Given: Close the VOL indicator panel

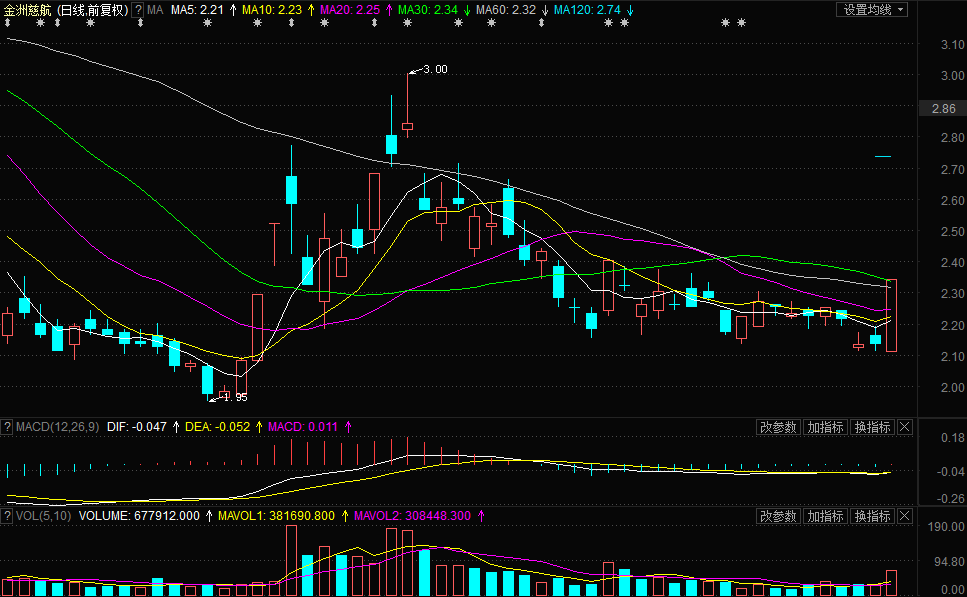Looking at the screenshot, I should click(x=905, y=516).
